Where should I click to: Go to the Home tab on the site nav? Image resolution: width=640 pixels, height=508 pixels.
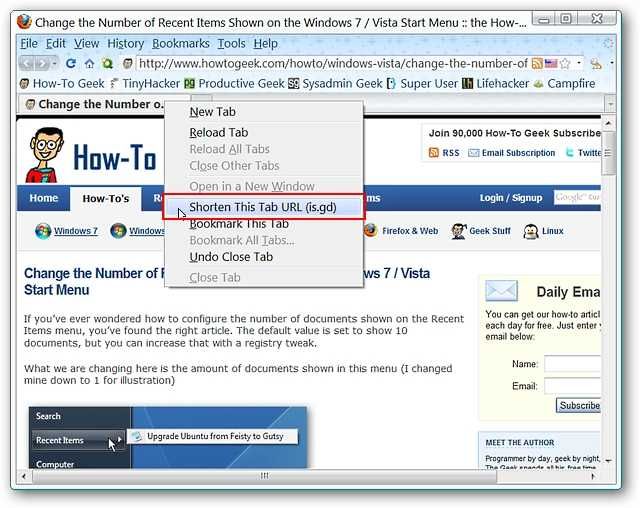click(43, 198)
